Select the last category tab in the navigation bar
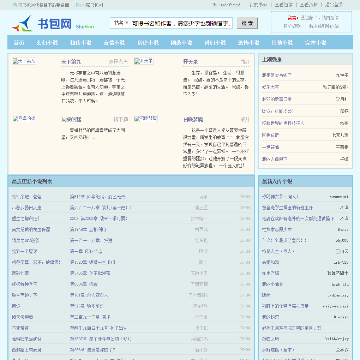 pos(315,42)
